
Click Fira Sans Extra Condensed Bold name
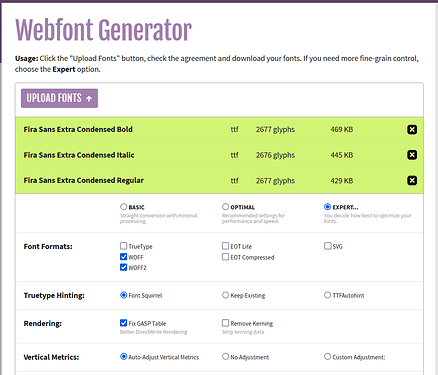78,129
